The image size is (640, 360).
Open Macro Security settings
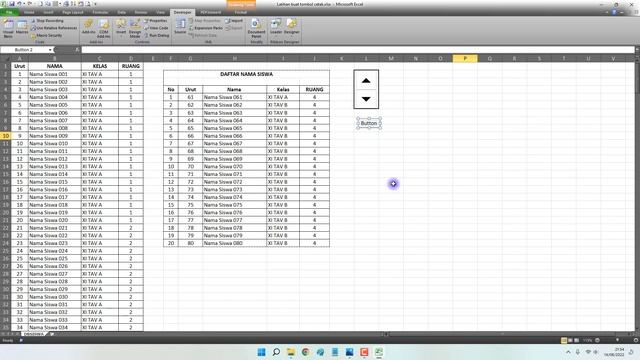46,36
